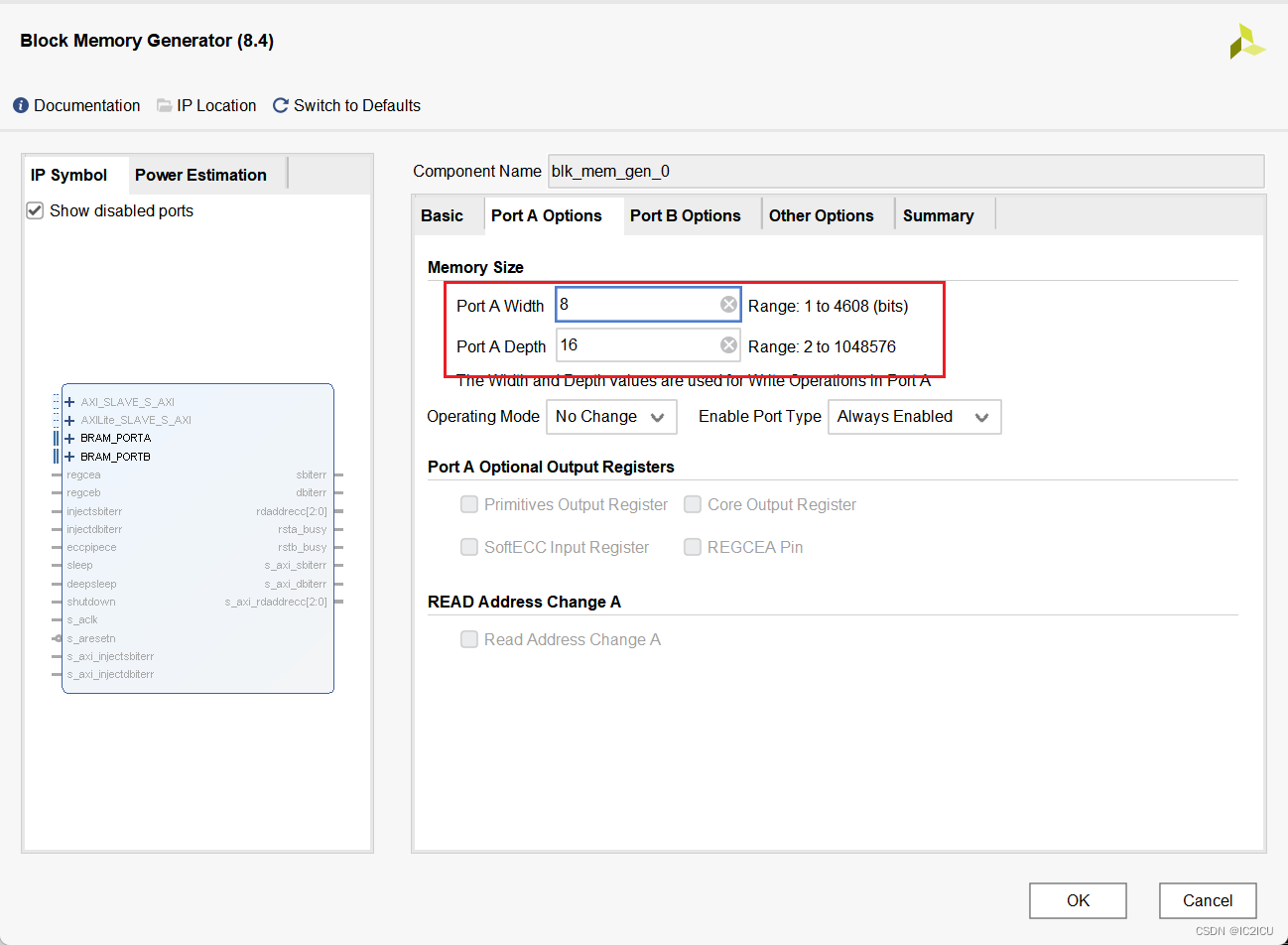Select the s_axi_rdaddrecc[2:0] port label
The height and width of the screenshot is (945, 1288).
coord(276,602)
